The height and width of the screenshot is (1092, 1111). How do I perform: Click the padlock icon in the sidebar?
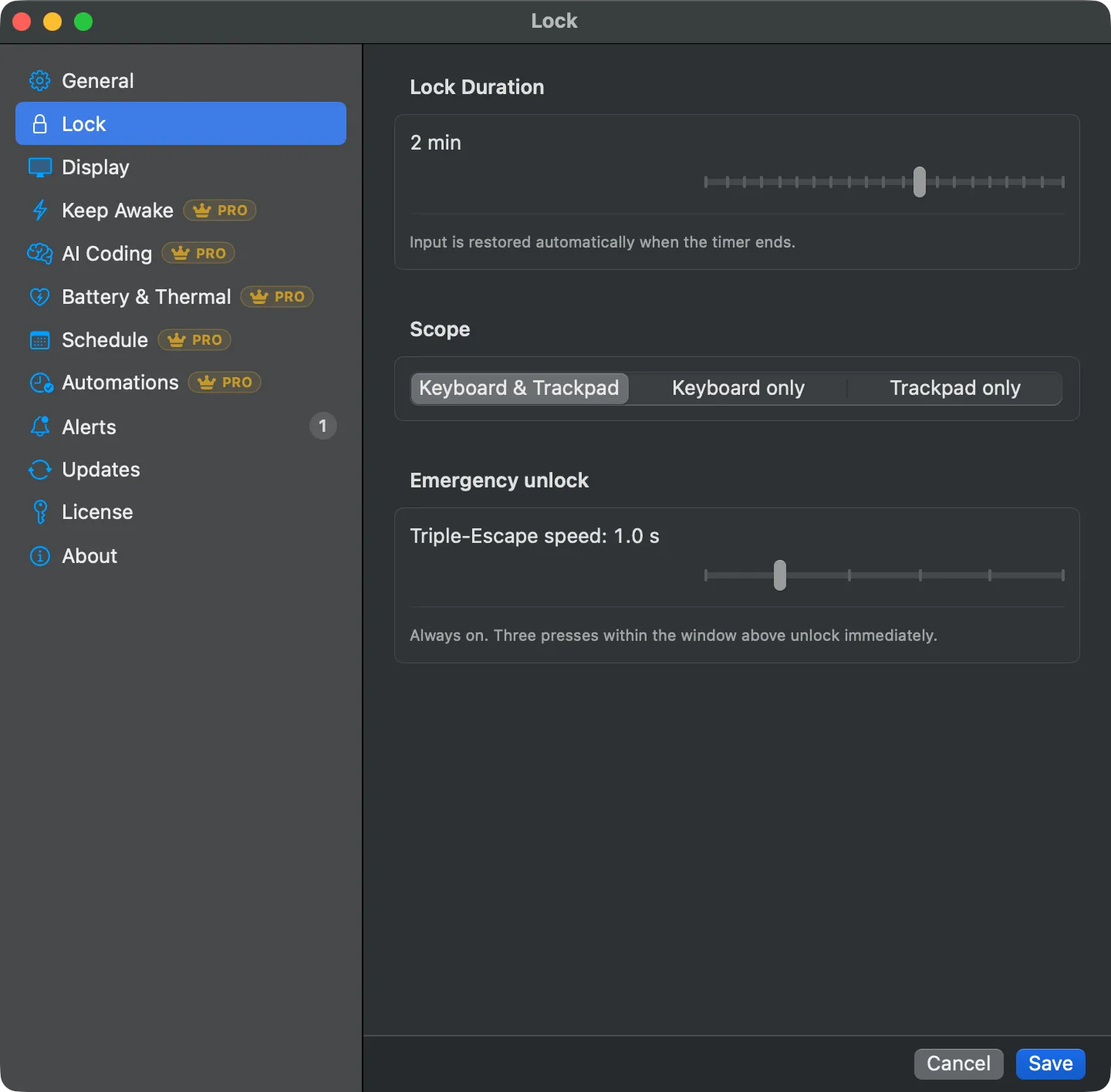point(39,124)
